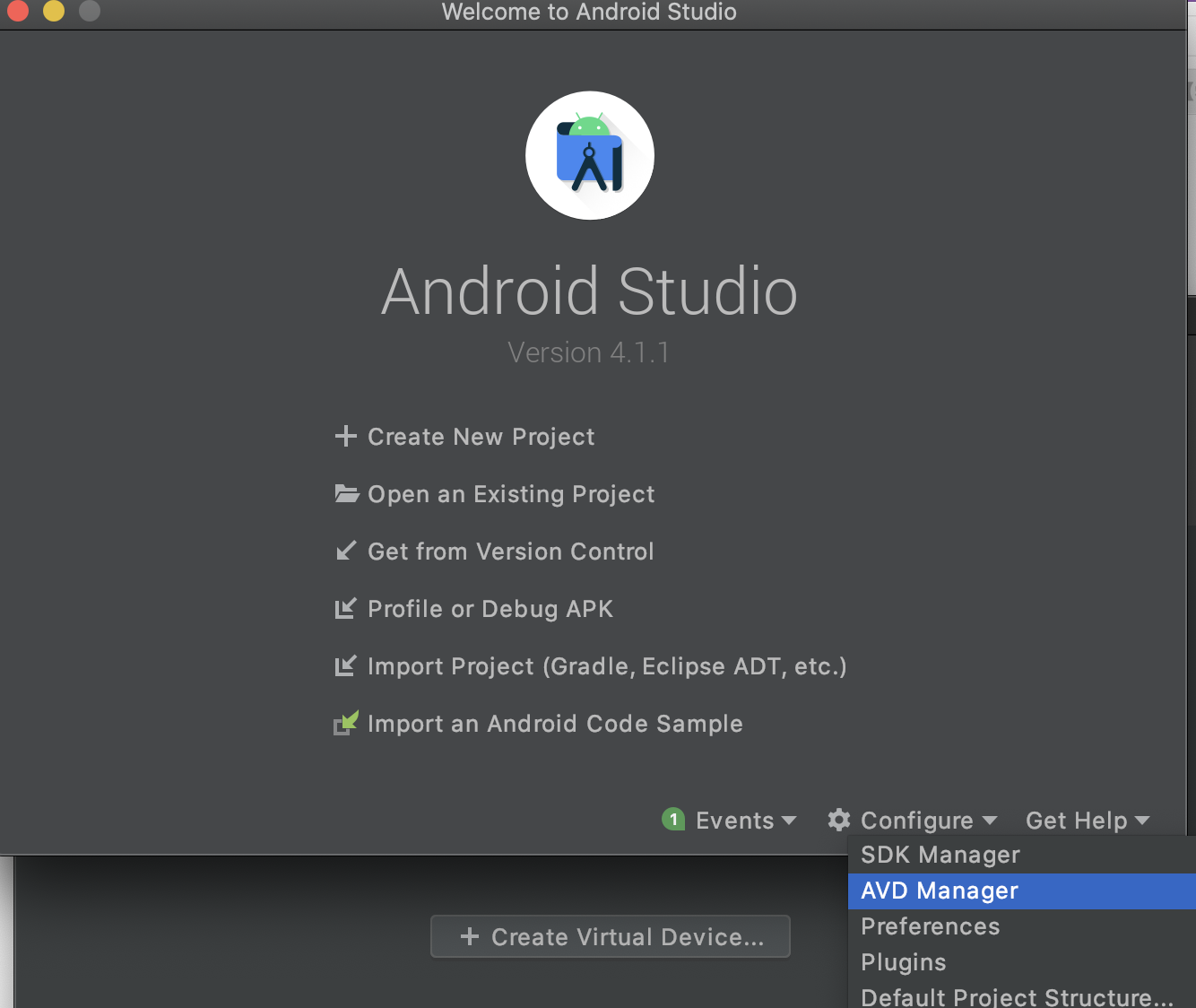
Task: Click the arrow next to Configure
Action: (990, 821)
